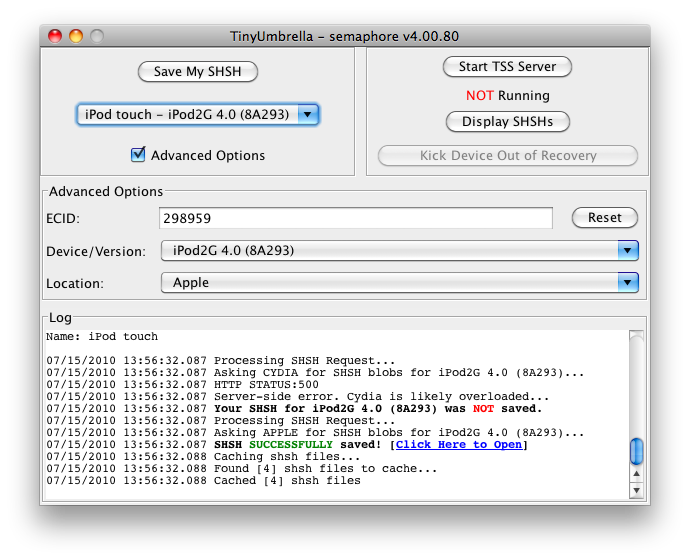
Task: Click the blue arrow of device selector
Action: pyautogui.click(x=309, y=115)
